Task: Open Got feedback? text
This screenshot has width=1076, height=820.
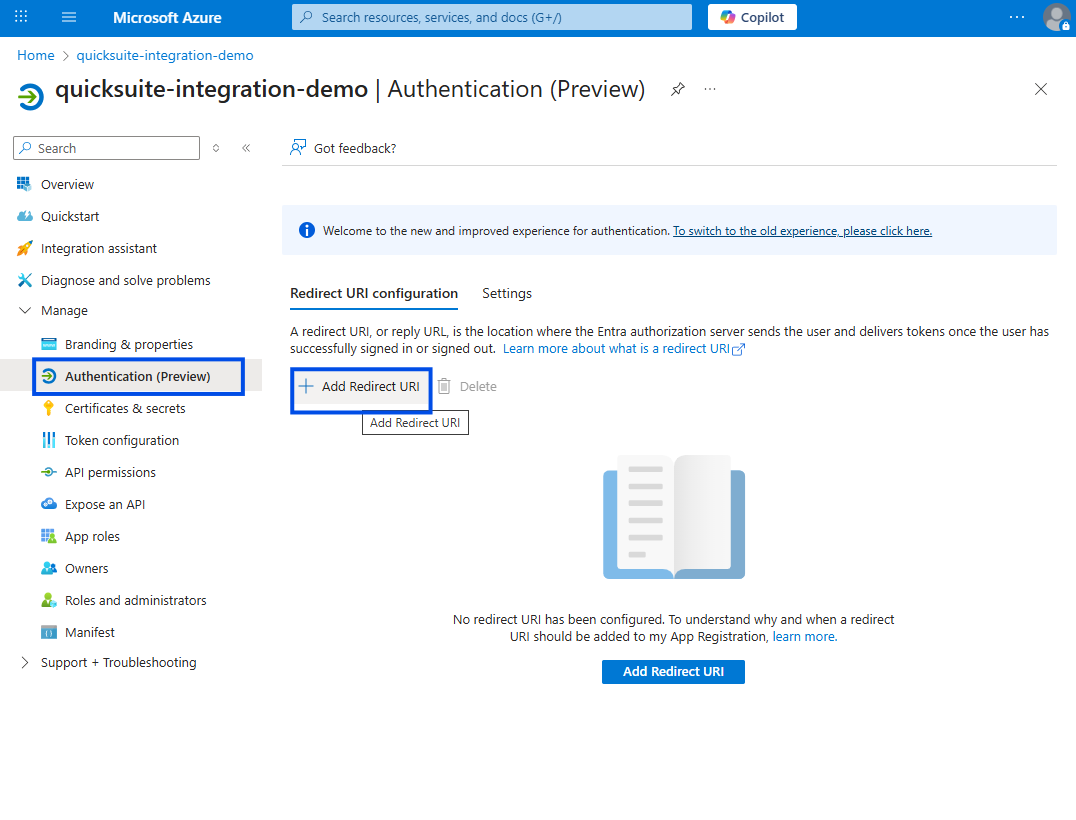Action: 355,148
